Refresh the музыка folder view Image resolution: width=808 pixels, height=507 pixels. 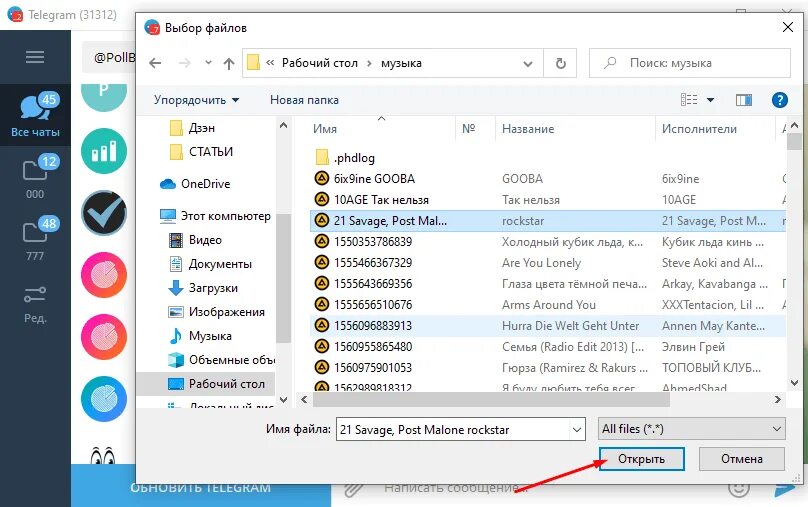tap(561, 63)
